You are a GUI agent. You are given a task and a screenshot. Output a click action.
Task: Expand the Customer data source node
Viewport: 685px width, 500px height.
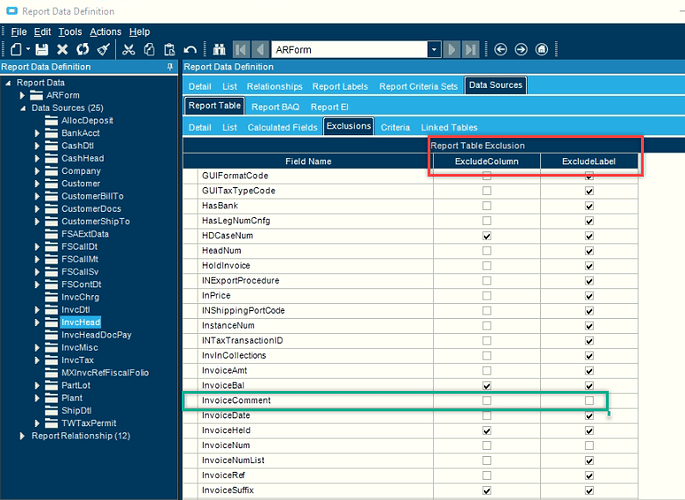tap(38, 184)
